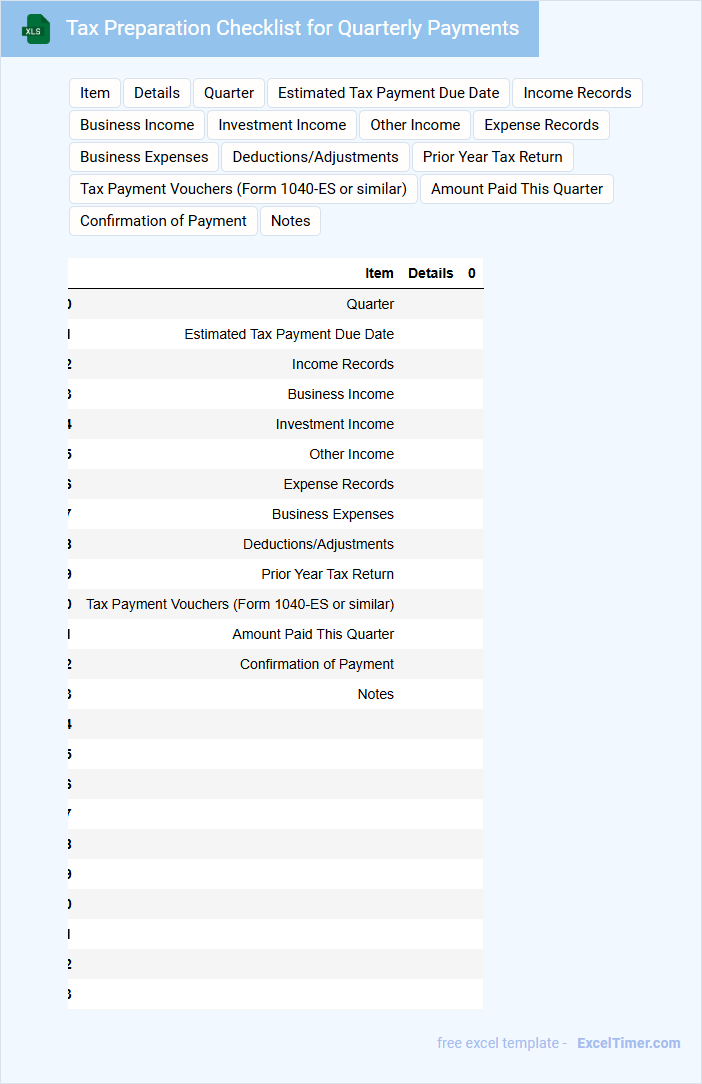This screenshot has width=702, height=1084.
Task: Select the Investment Income tag
Action: pyautogui.click(x=282, y=125)
